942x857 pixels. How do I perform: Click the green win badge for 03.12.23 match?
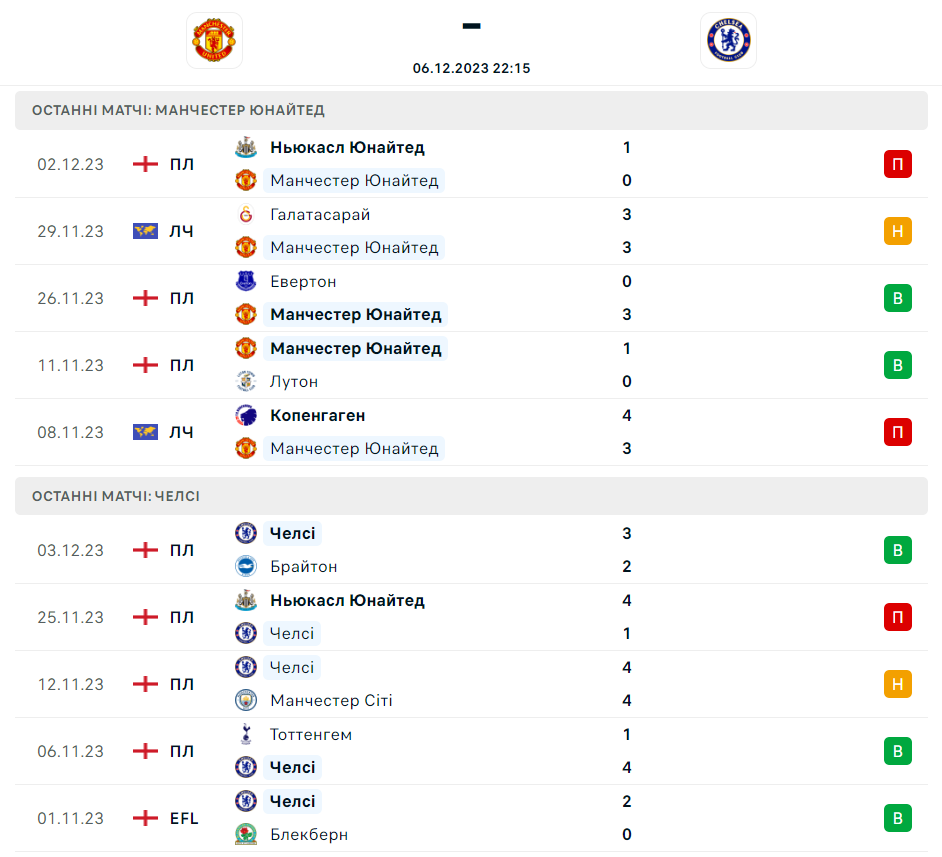897,550
